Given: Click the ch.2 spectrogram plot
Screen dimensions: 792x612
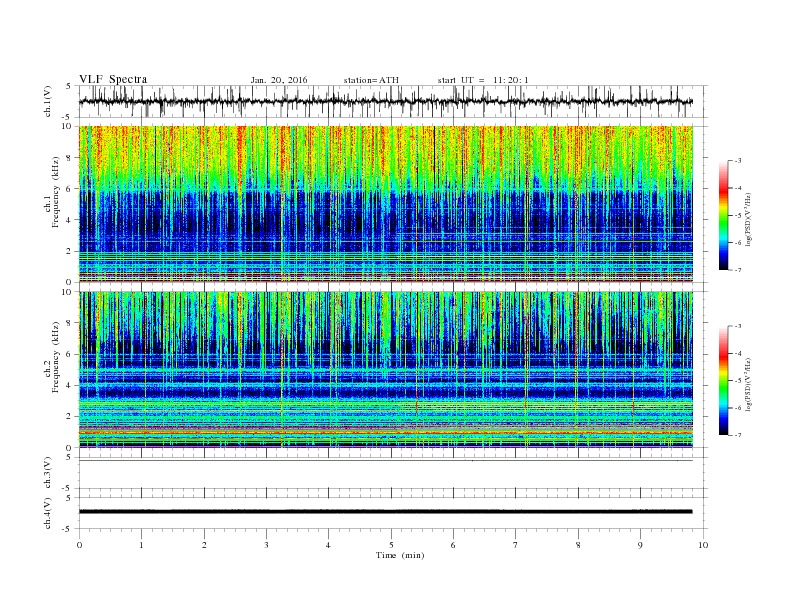Looking at the screenshot, I should (x=386, y=370).
